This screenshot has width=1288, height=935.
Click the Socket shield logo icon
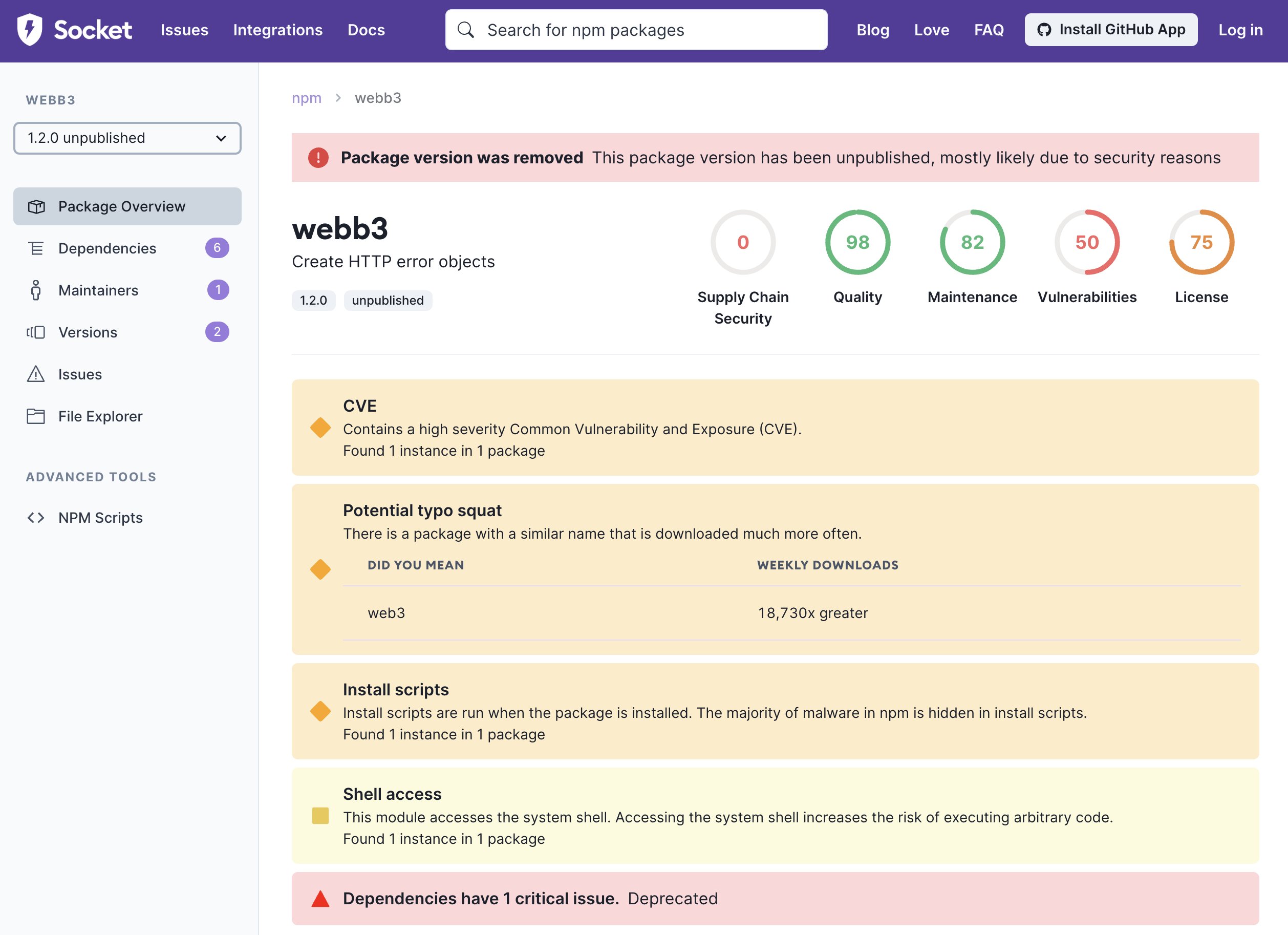pos(30,30)
